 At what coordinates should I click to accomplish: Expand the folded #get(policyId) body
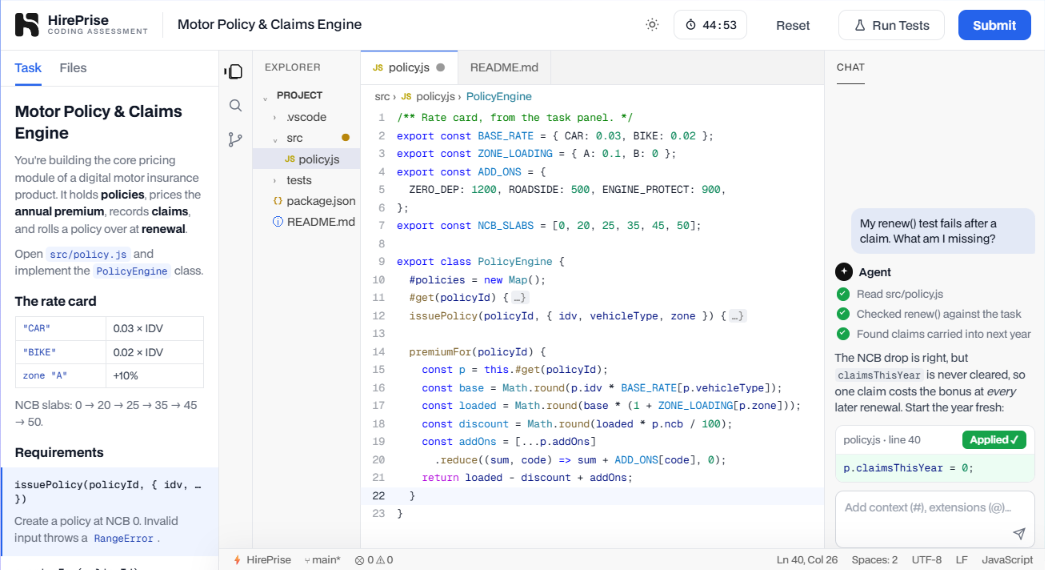click(x=520, y=298)
